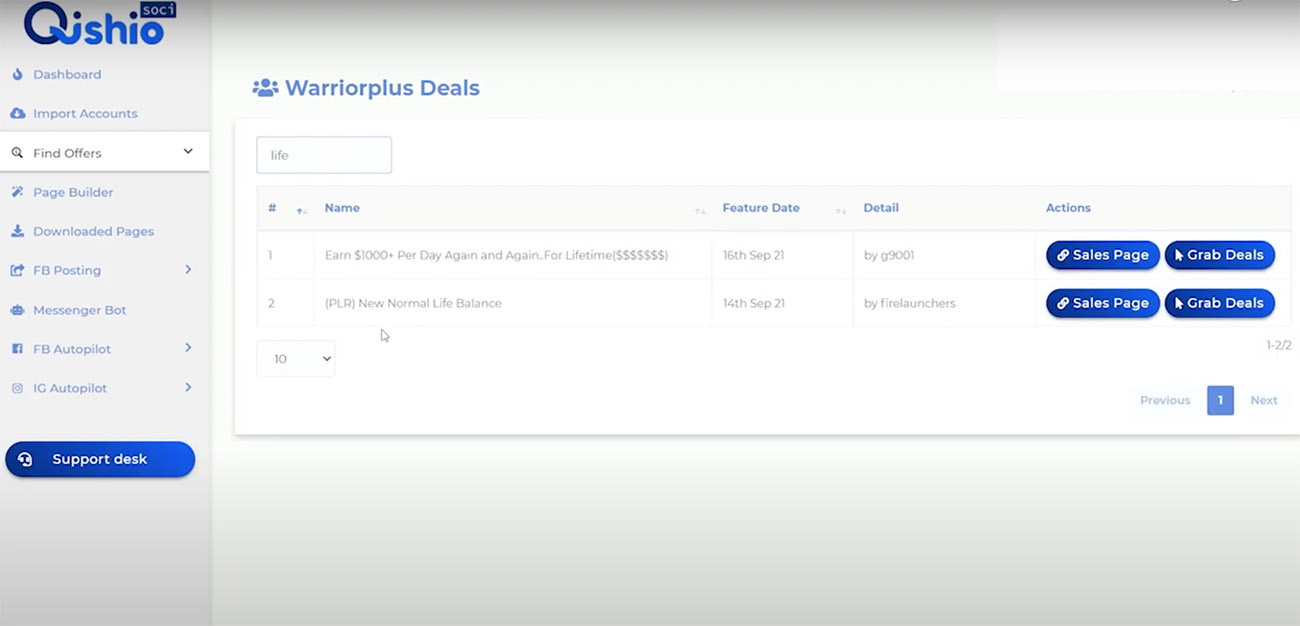Click '(PLR) New Normal Life Balance' name
This screenshot has width=1300, height=626.
pos(413,303)
